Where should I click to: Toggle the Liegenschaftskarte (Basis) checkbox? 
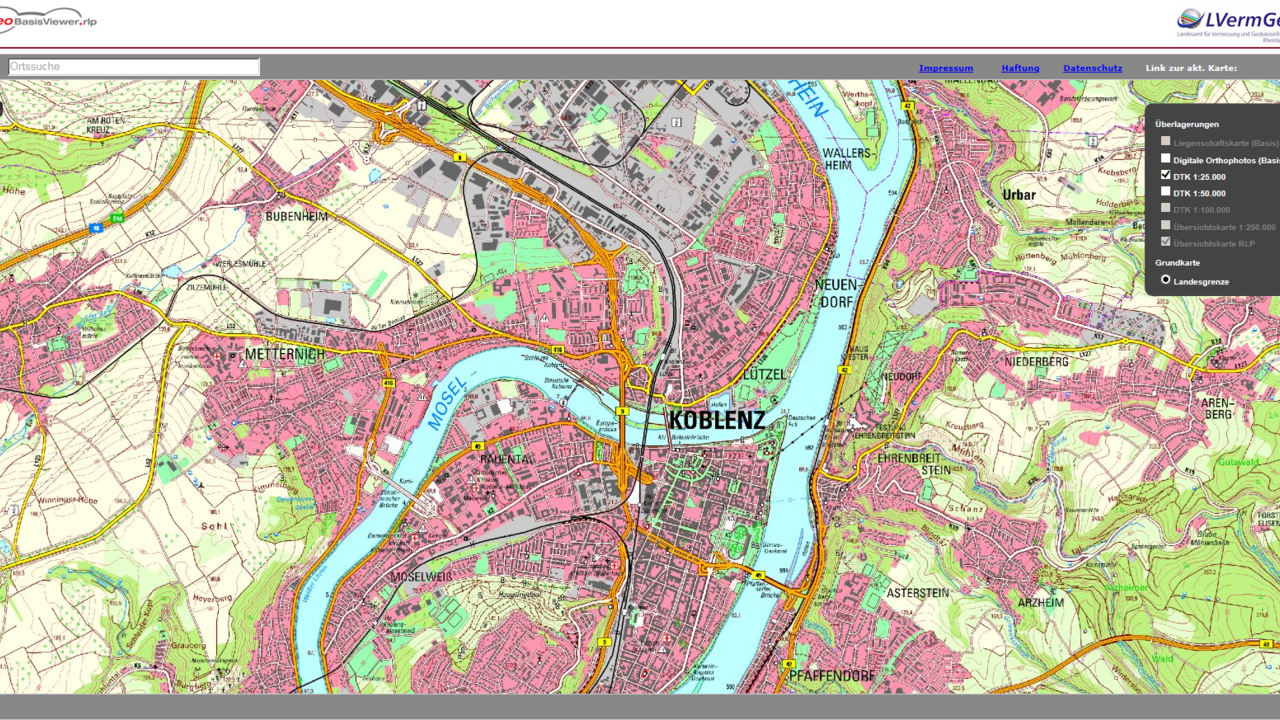click(x=1165, y=141)
